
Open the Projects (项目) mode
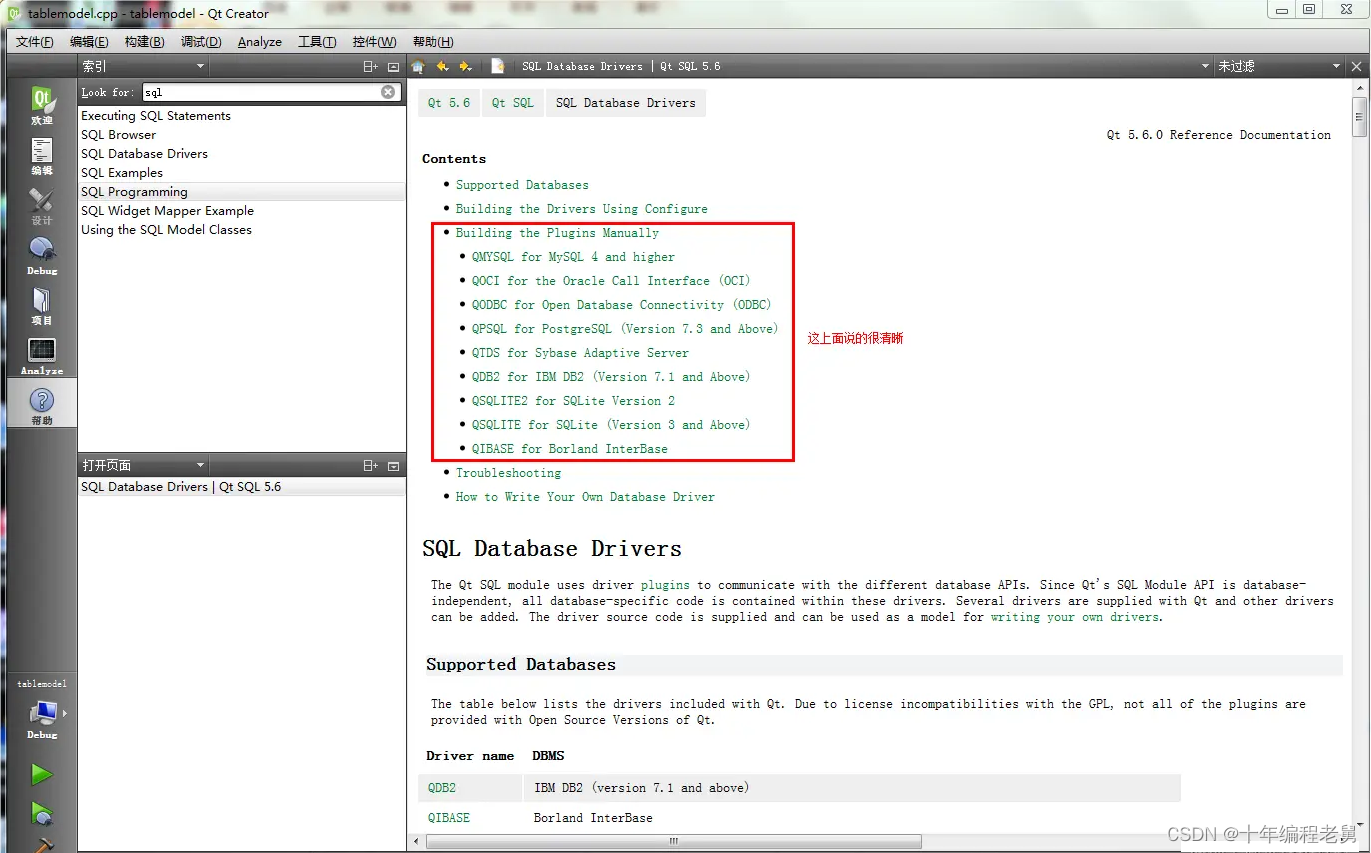coord(41,305)
